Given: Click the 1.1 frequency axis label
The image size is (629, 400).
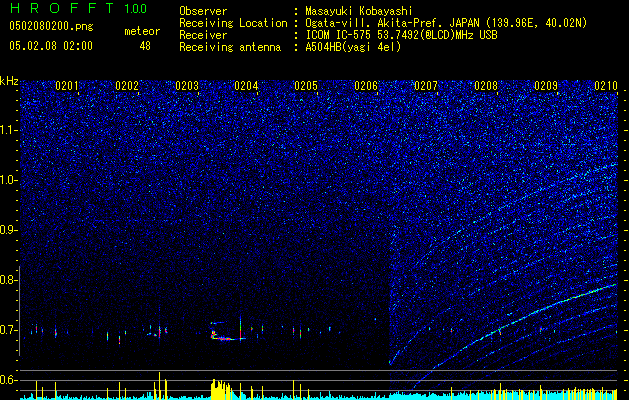Looking at the screenshot, I should 9,130.
